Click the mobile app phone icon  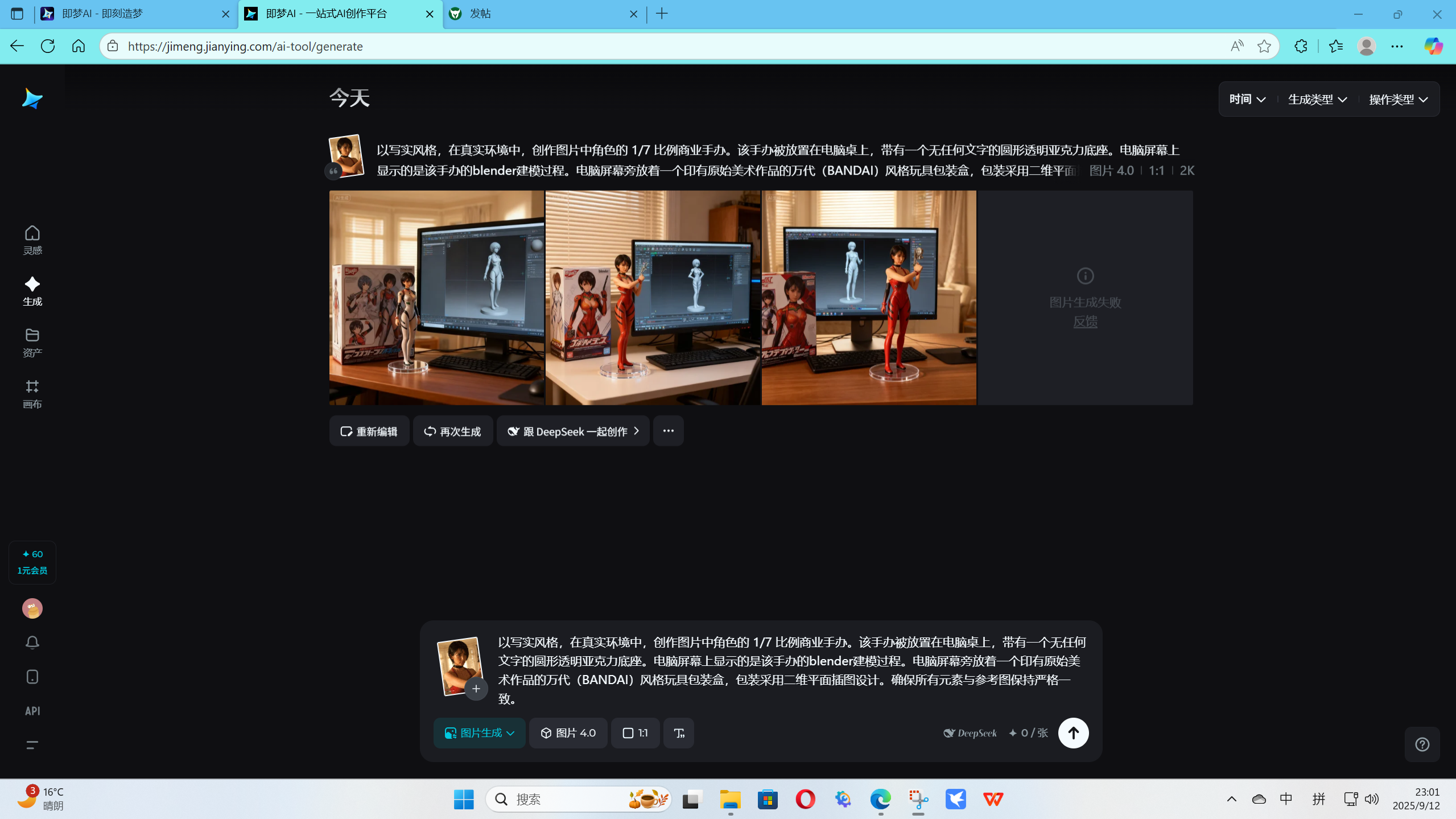click(32, 677)
